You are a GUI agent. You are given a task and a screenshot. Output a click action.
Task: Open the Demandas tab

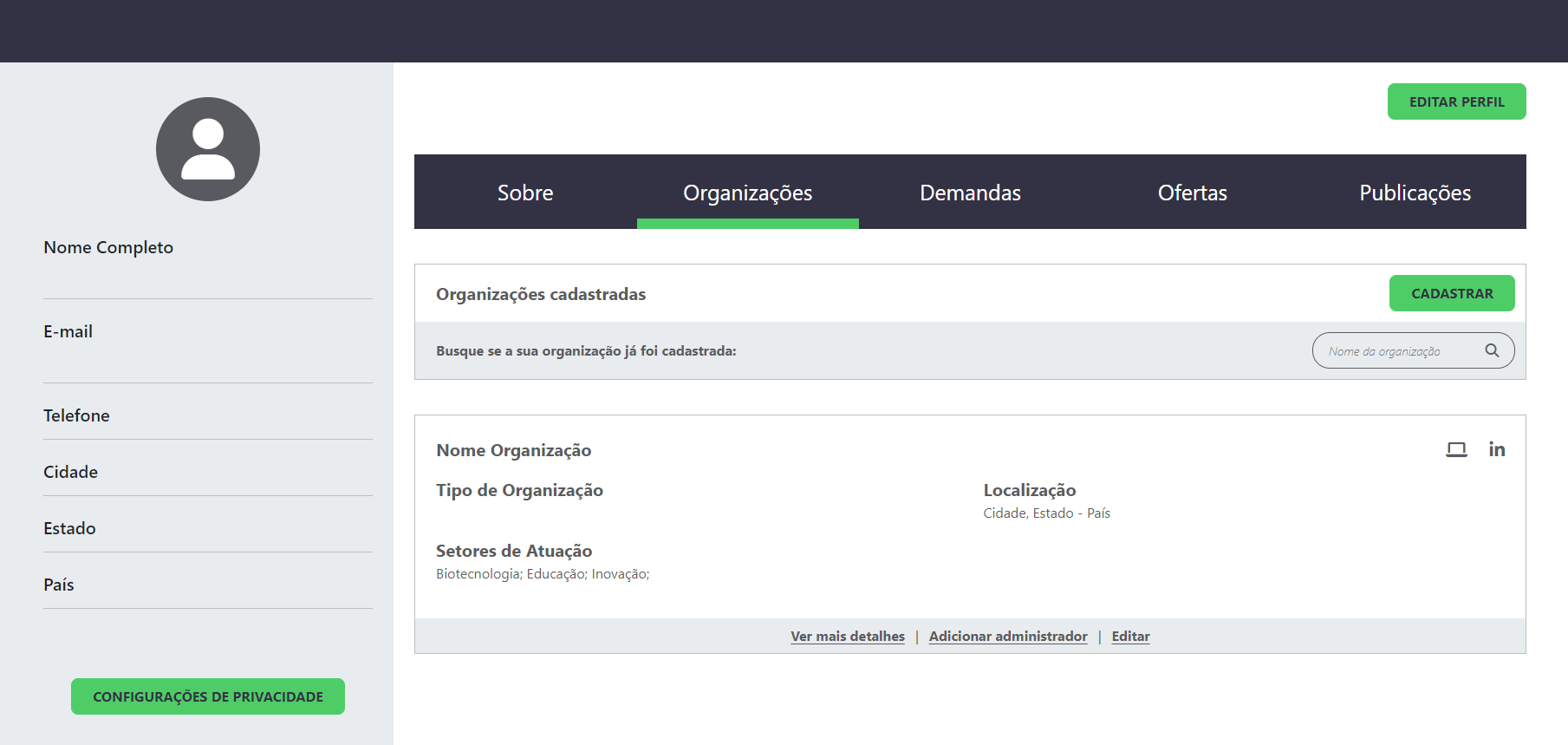[x=970, y=193]
